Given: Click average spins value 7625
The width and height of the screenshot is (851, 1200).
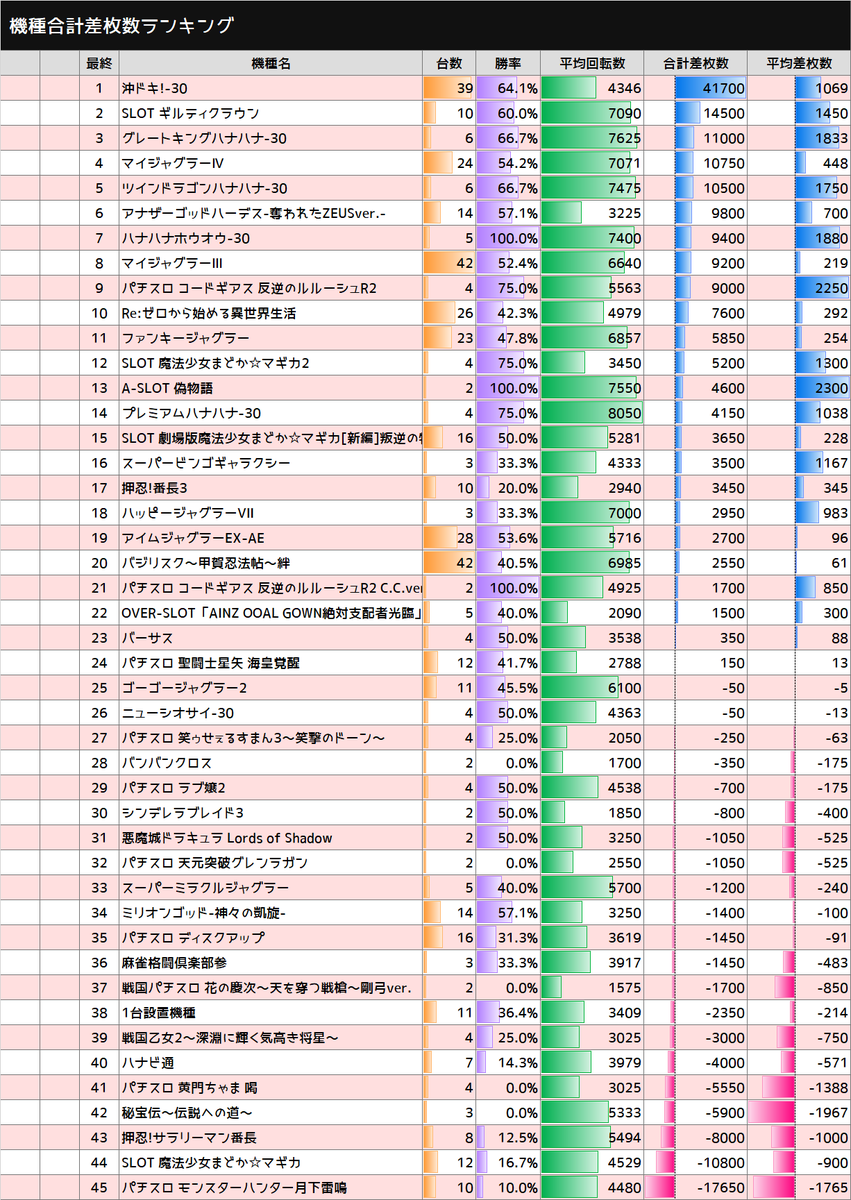Looking at the screenshot, I should [x=625, y=138].
